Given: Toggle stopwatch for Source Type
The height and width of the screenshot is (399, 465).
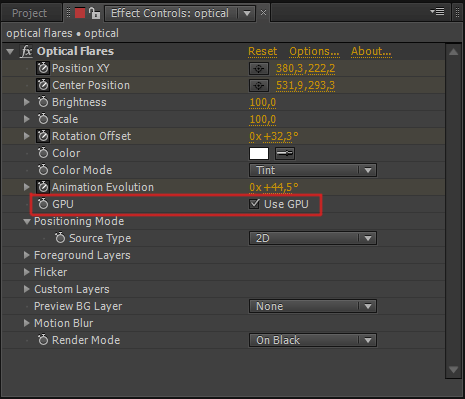Looking at the screenshot, I should (x=60, y=238).
